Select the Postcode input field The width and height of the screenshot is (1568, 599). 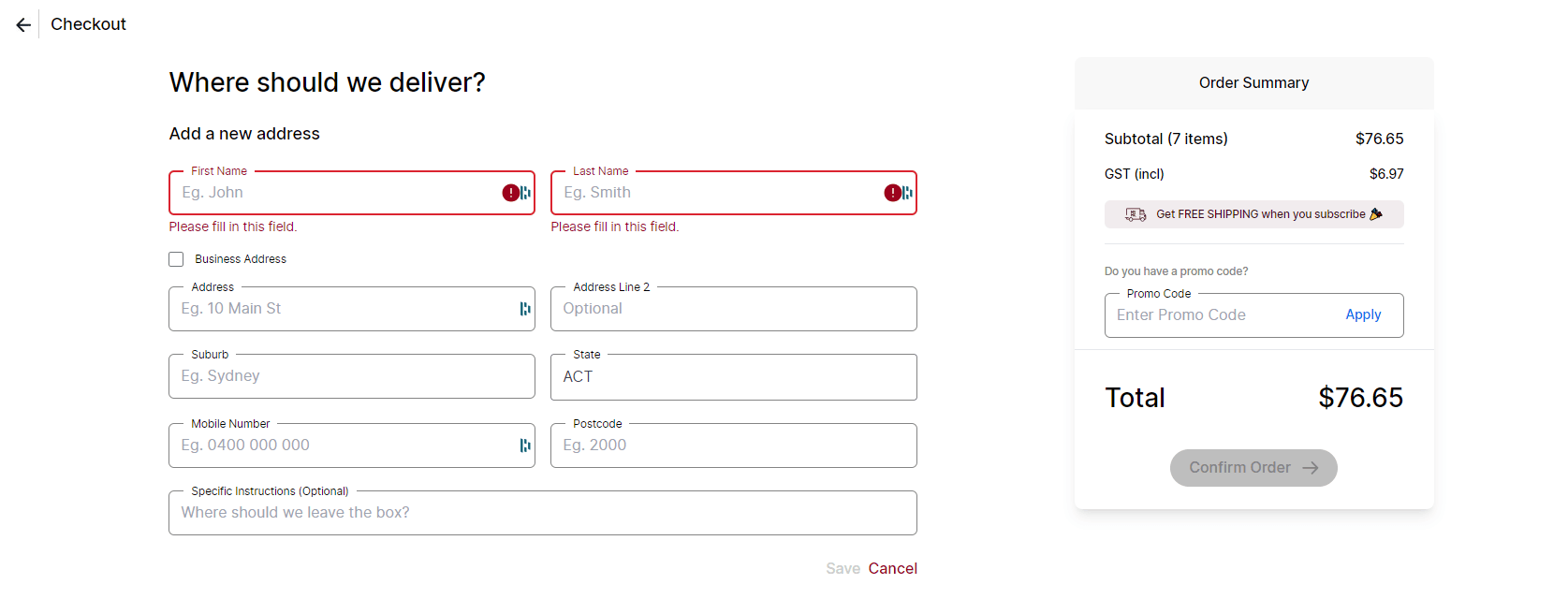pos(733,446)
